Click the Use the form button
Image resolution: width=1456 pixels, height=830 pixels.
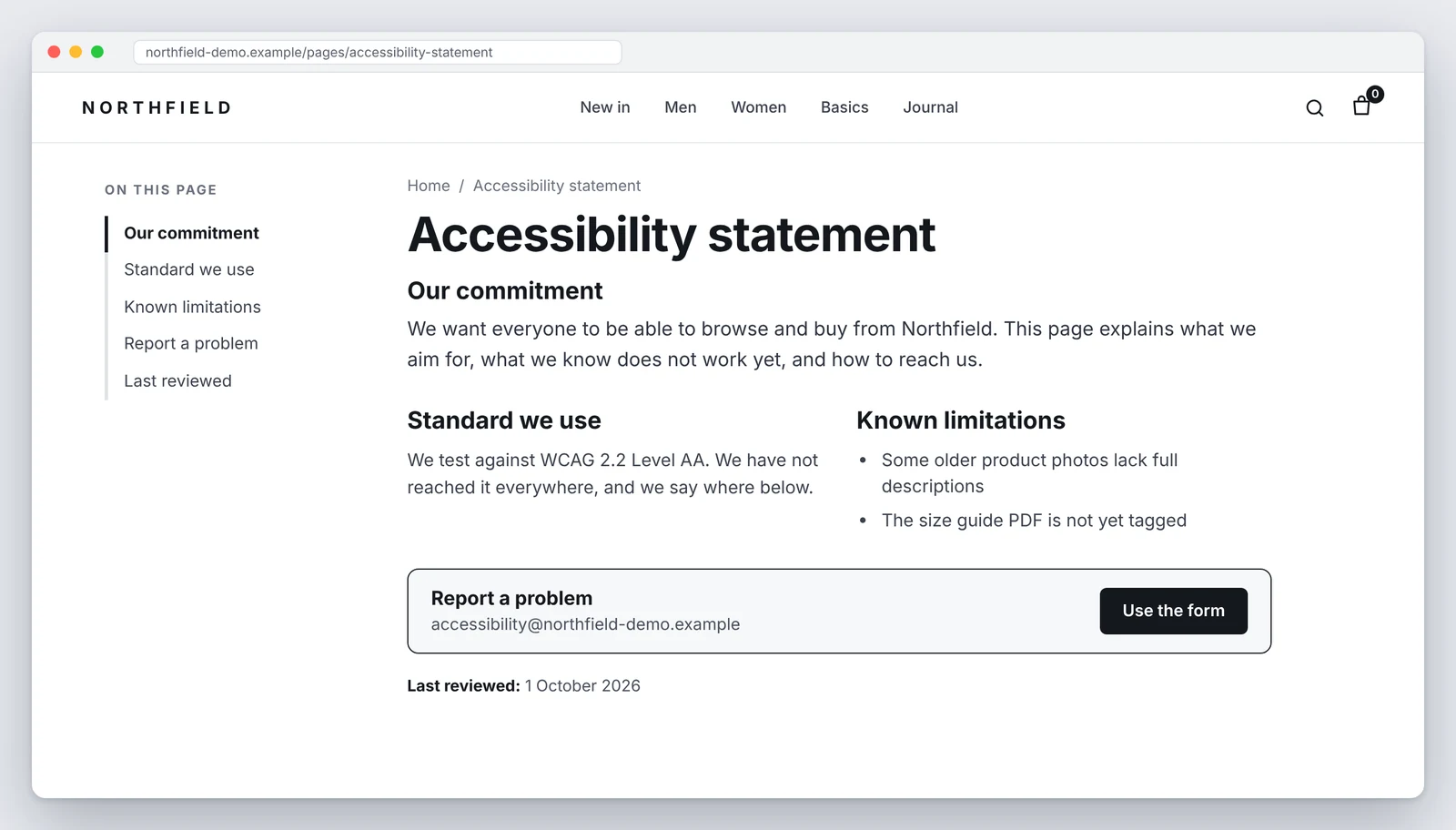click(x=1173, y=611)
